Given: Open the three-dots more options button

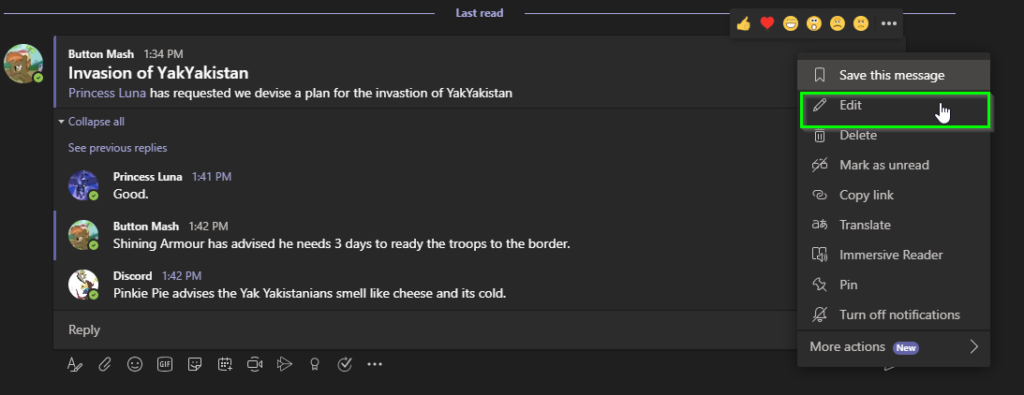Looking at the screenshot, I should [889, 24].
